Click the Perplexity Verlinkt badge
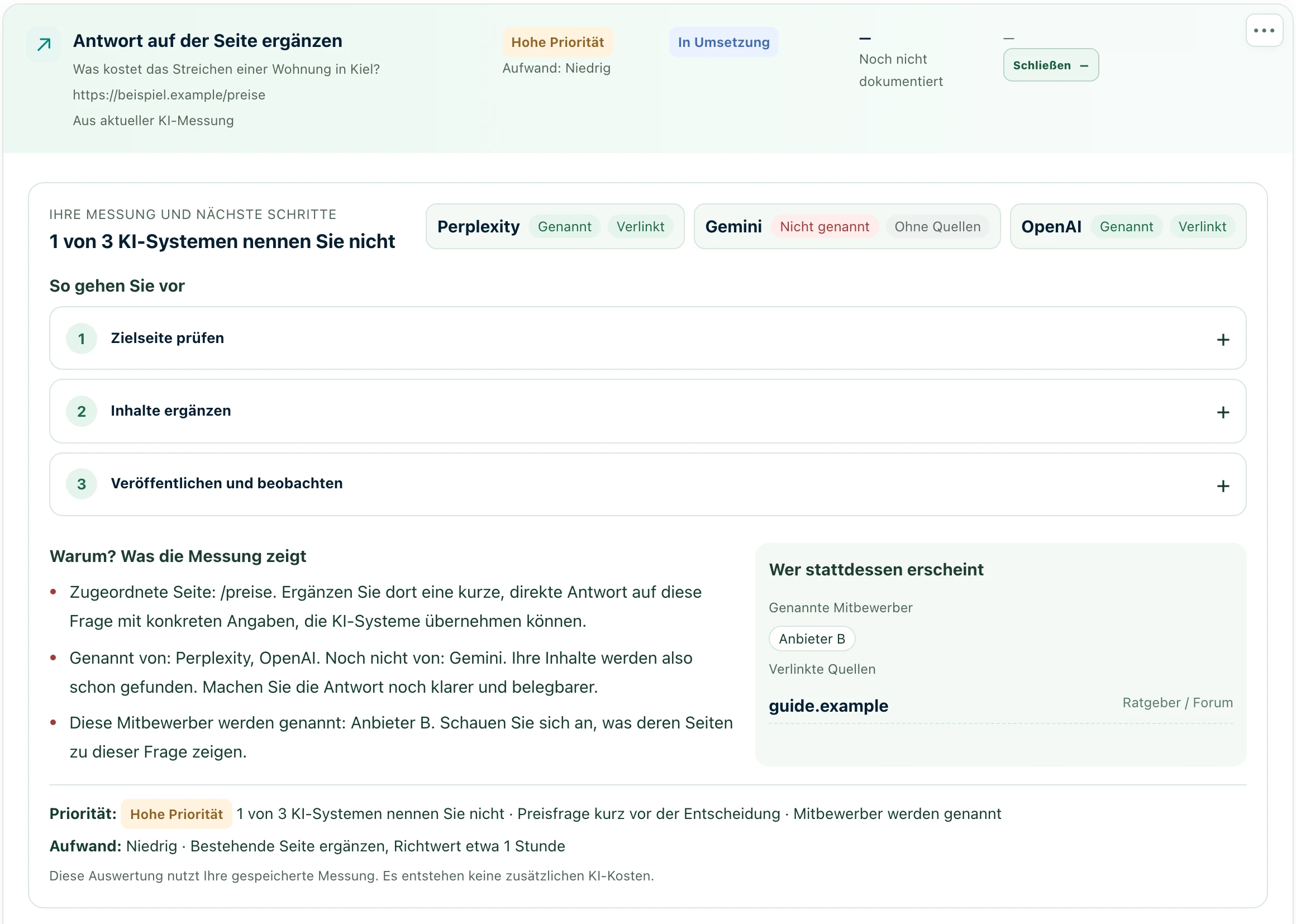1296x924 pixels. 640,226
